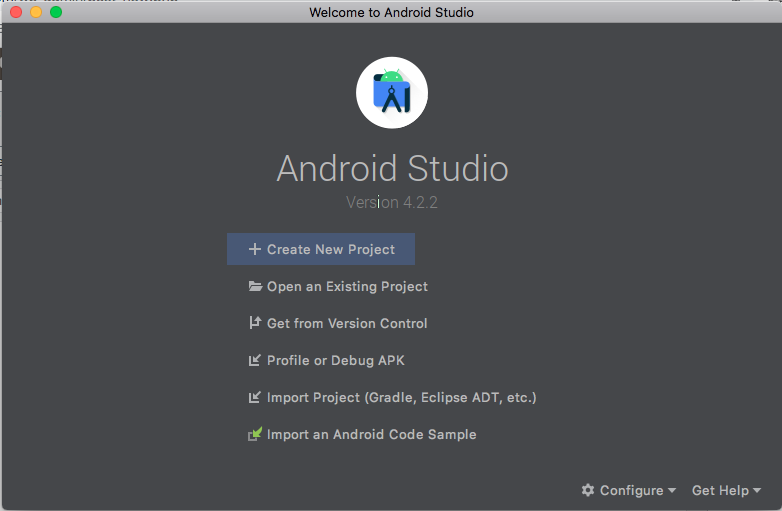Choose Import an Android Code Sample
The height and width of the screenshot is (511, 782).
pyautogui.click(x=362, y=434)
